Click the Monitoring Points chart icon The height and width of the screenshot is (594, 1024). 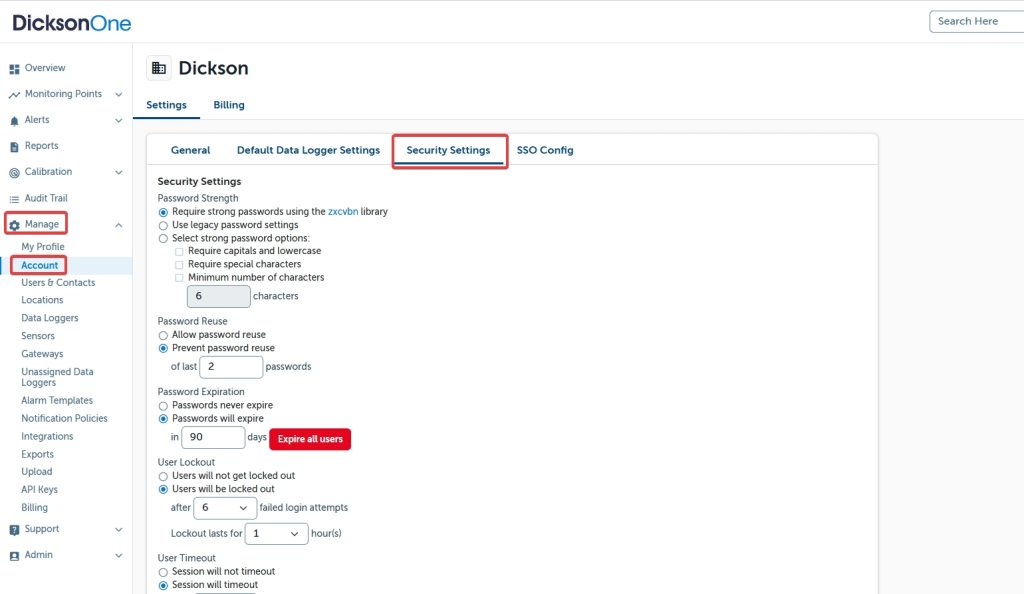pos(14,95)
